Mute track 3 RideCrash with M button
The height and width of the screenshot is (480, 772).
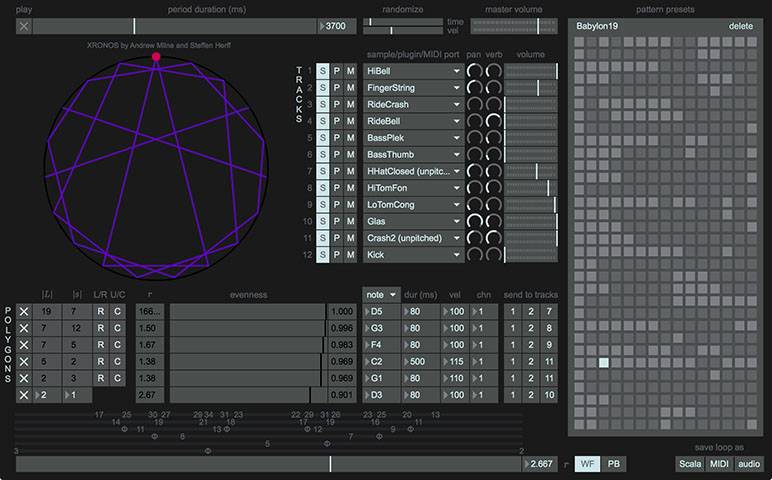pyautogui.click(x=351, y=105)
